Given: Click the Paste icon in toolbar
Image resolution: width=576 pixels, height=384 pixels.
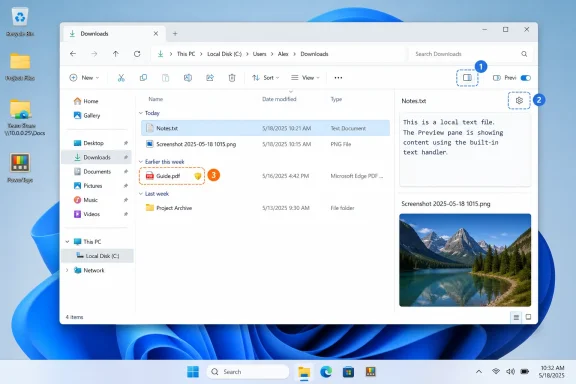Looking at the screenshot, I should click(166, 78).
